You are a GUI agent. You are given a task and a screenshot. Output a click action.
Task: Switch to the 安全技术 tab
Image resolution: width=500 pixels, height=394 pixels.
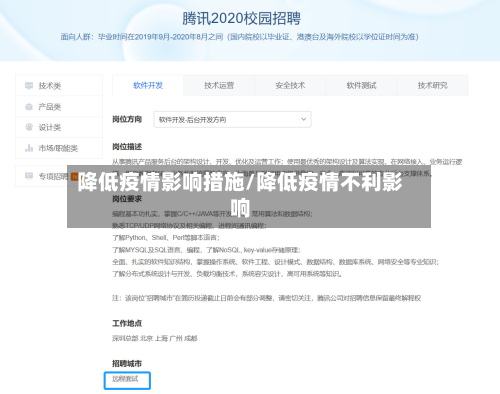[290, 85]
